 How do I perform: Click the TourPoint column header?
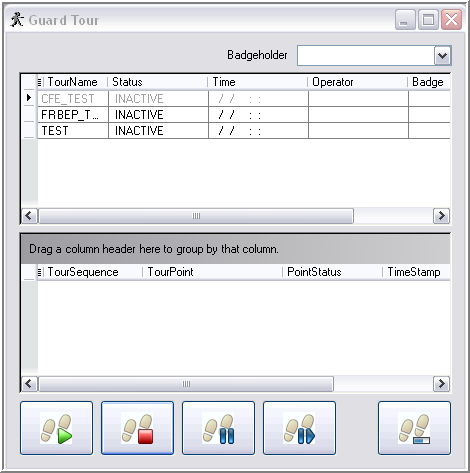pyautogui.click(x=212, y=272)
